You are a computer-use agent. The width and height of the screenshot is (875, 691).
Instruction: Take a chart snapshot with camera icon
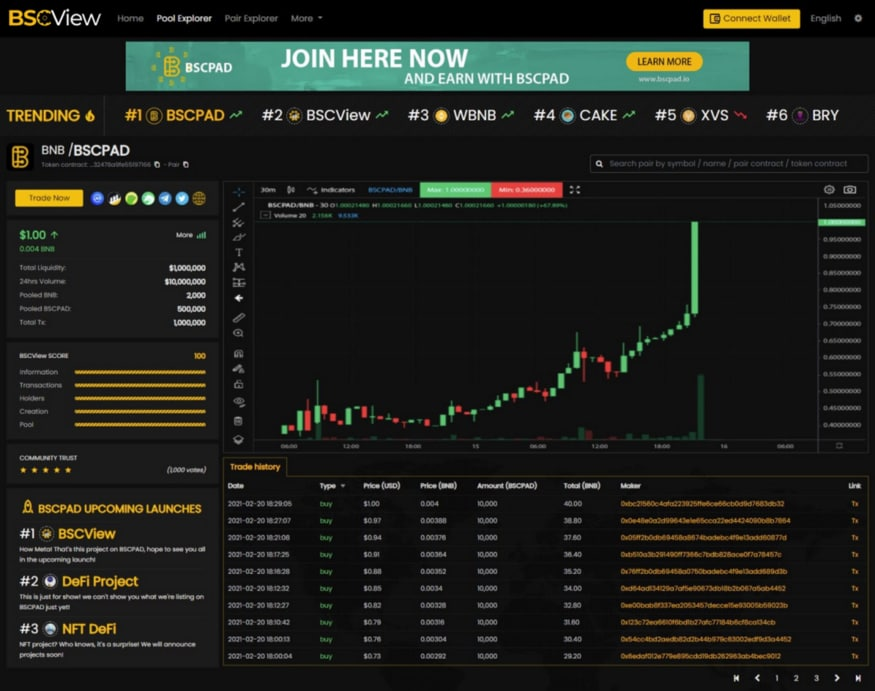(x=849, y=190)
